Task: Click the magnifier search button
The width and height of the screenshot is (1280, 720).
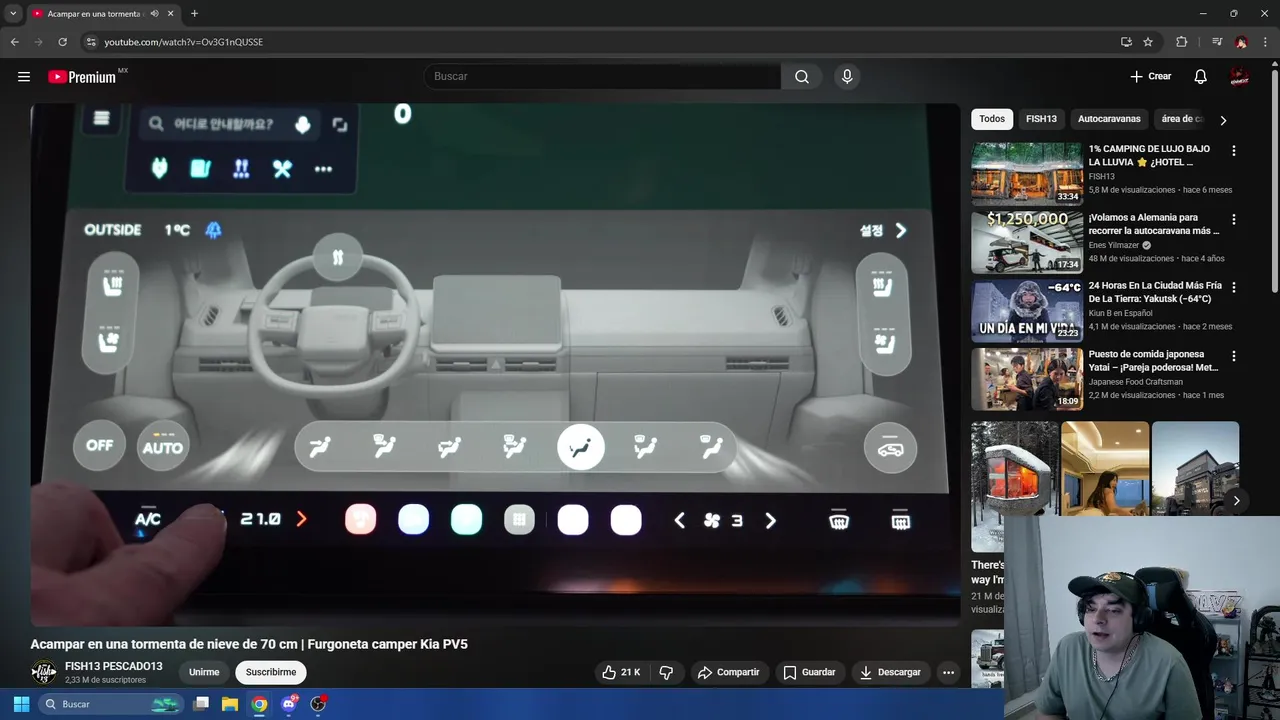Action: pyautogui.click(x=802, y=77)
